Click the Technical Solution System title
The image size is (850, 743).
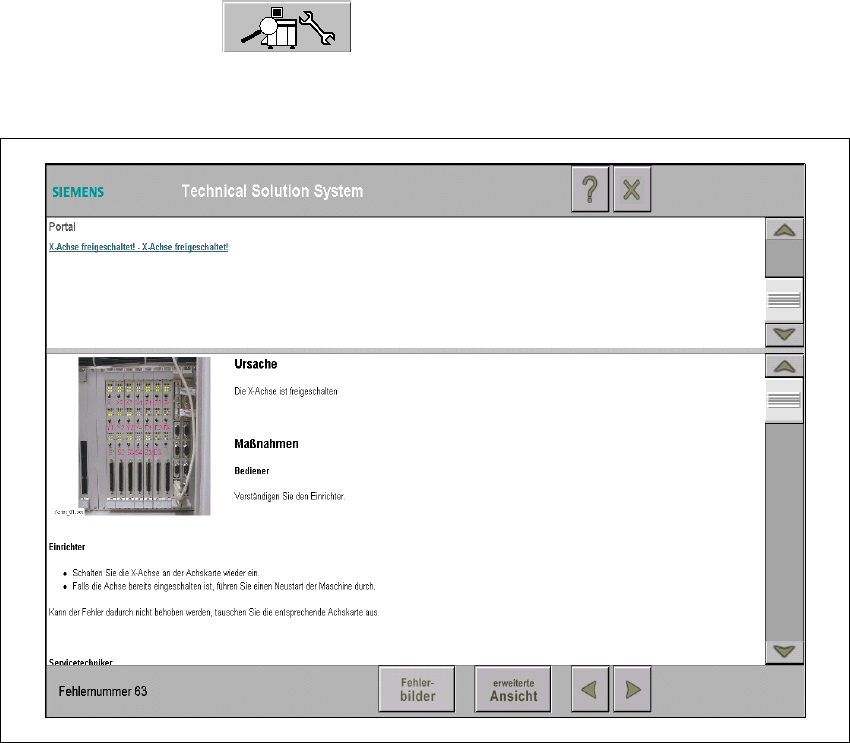272,191
